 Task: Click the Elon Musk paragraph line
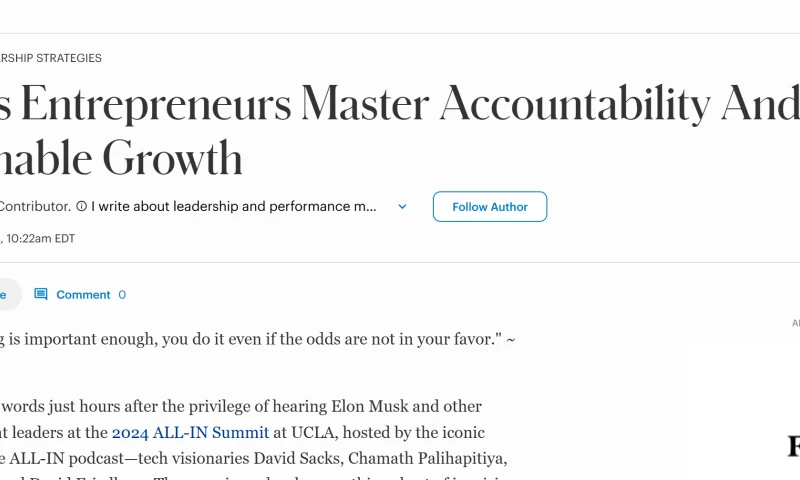(x=240, y=407)
